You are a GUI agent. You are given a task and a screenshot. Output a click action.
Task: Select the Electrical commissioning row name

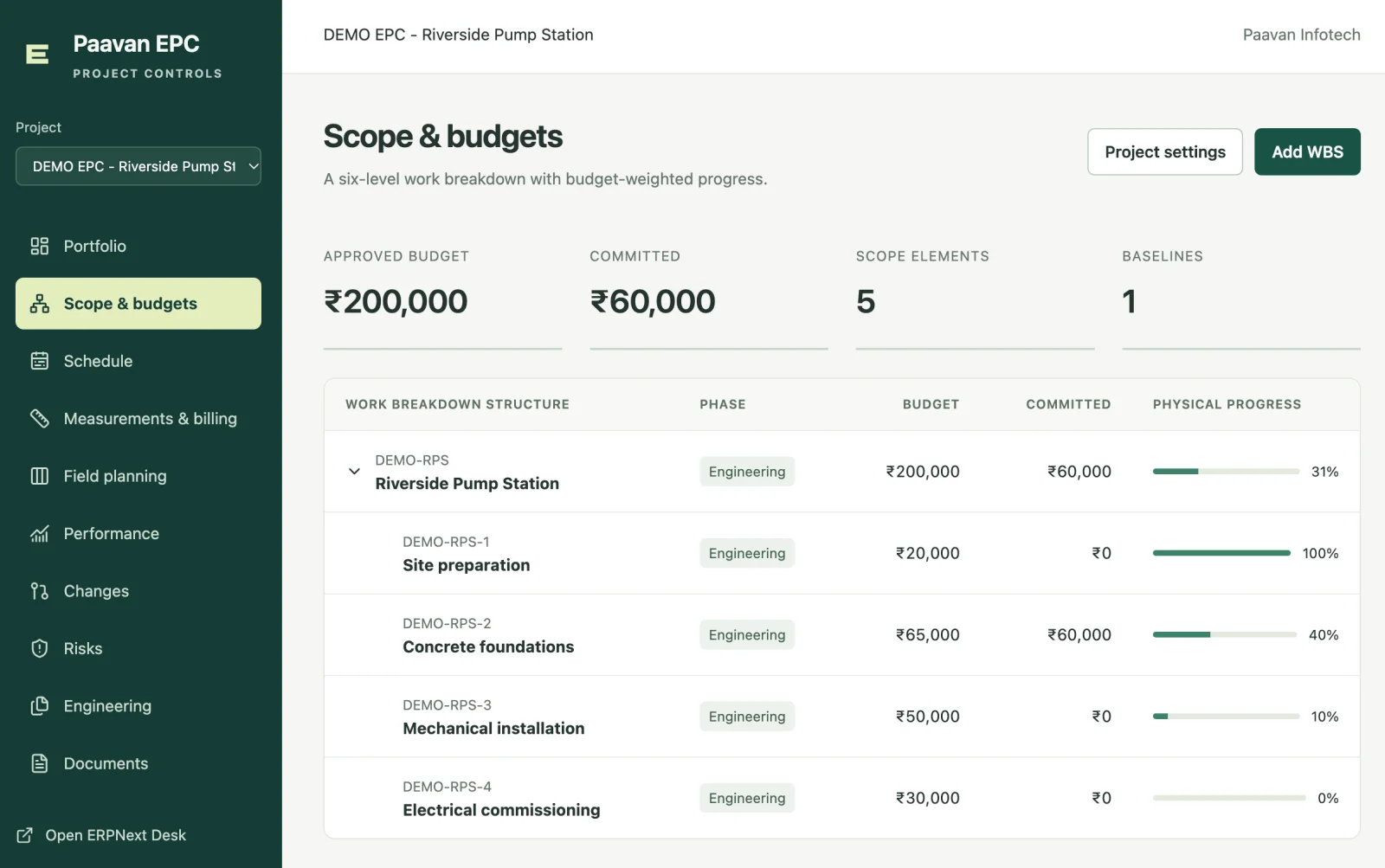point(501,810)
